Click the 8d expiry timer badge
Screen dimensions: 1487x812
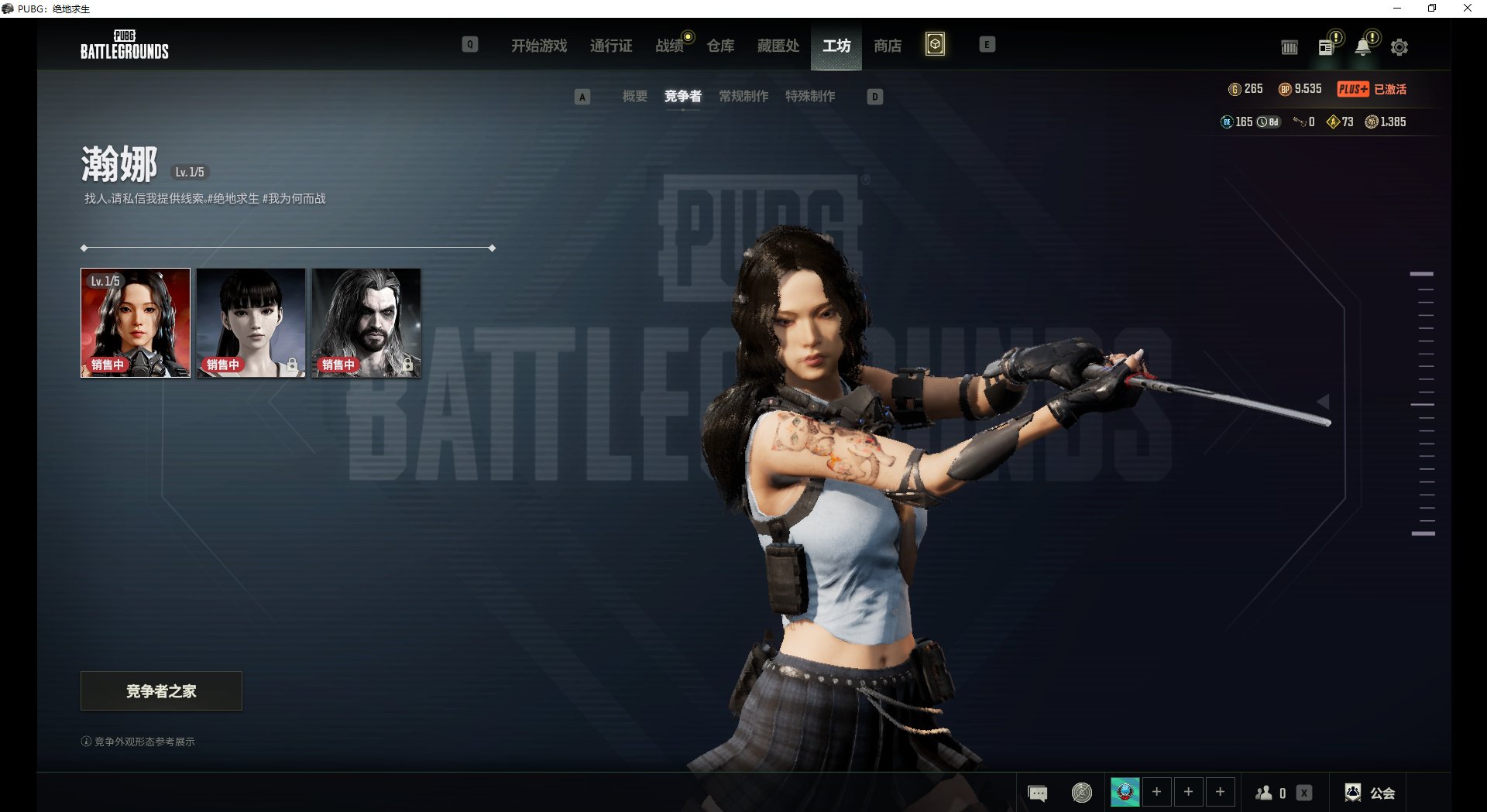pos(1268,122)
